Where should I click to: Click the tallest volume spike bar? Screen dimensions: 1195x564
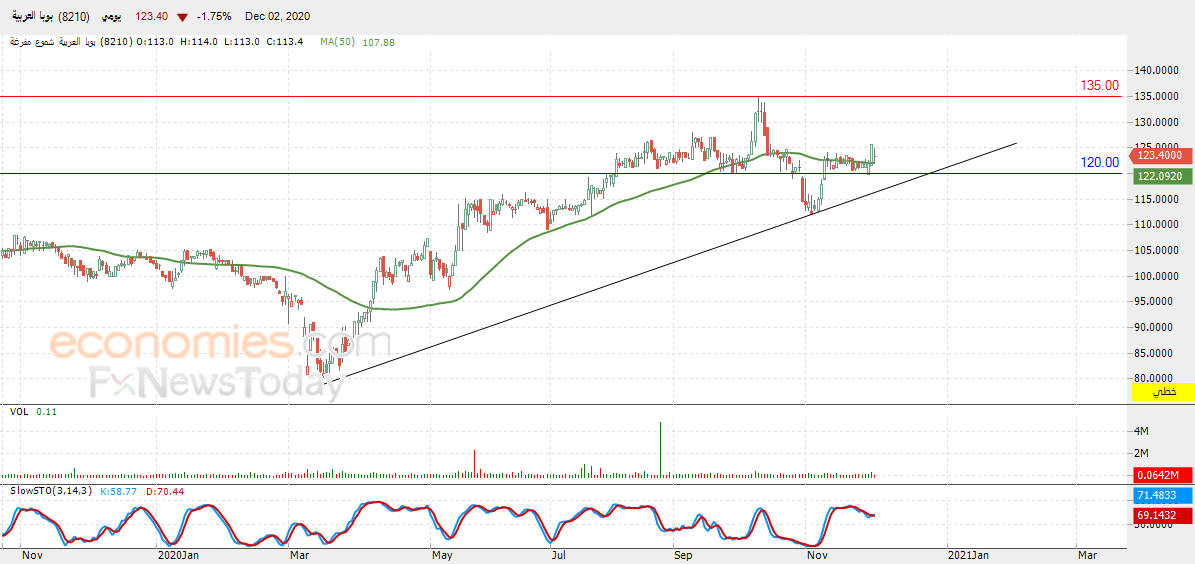point(661,450)
